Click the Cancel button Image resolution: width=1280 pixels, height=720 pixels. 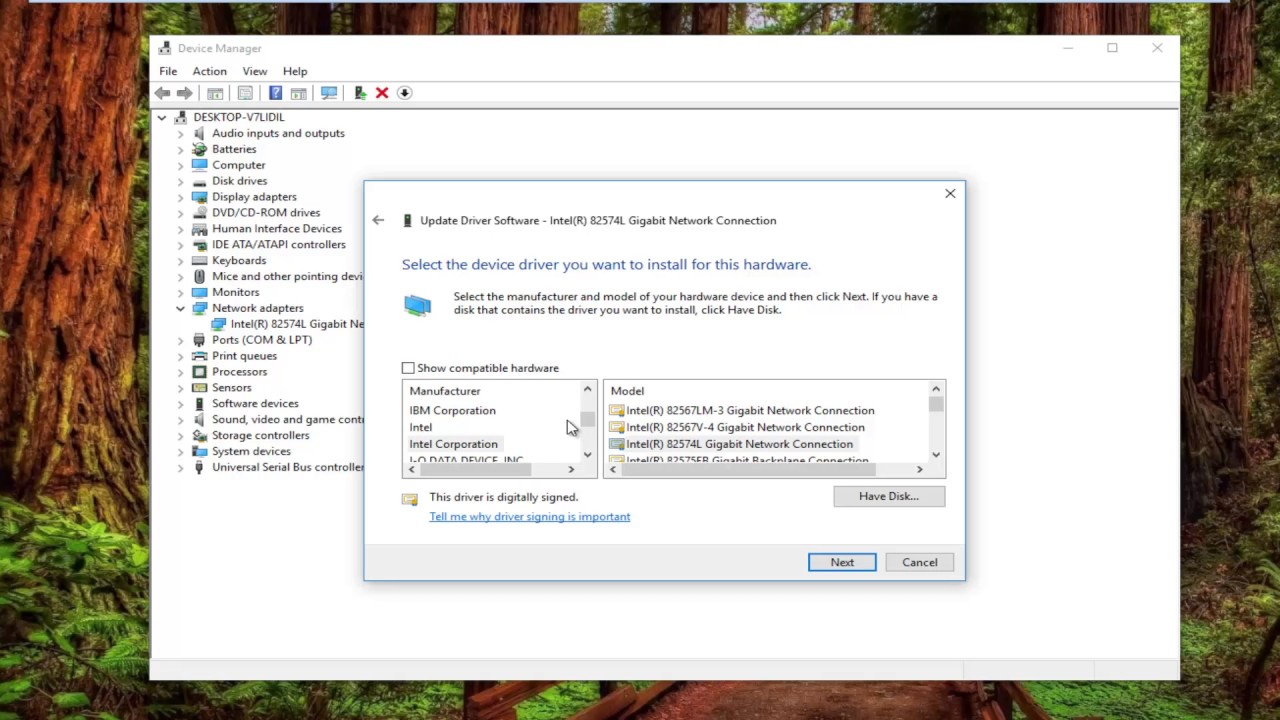920,562
